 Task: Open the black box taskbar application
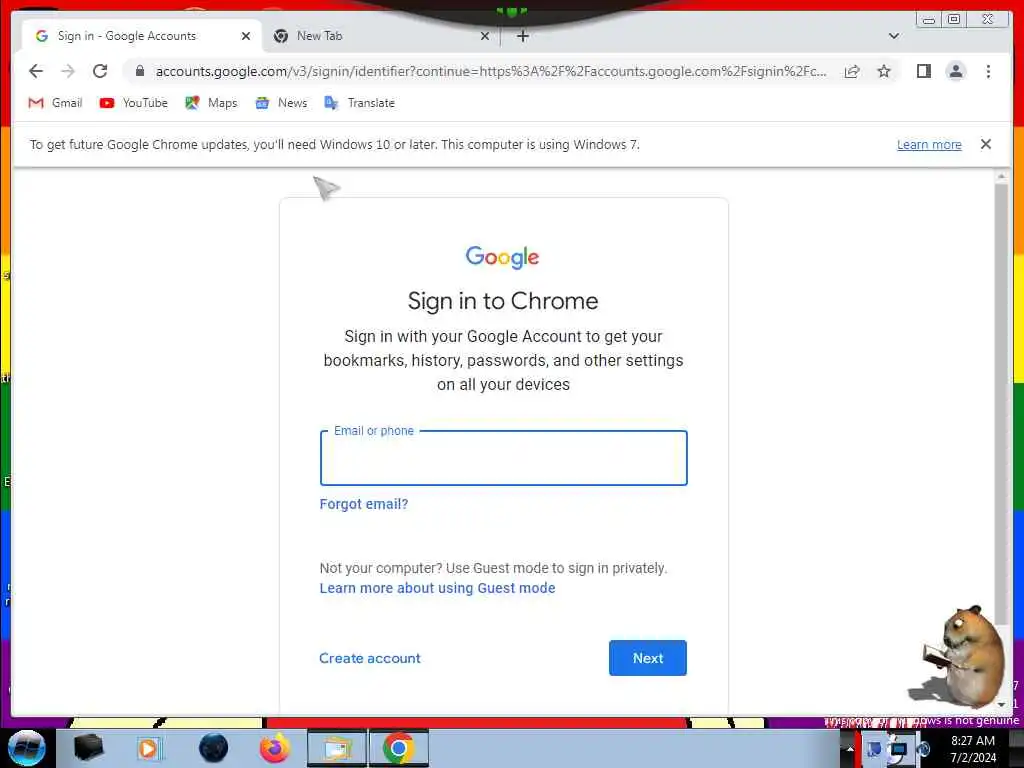point(88,748)
